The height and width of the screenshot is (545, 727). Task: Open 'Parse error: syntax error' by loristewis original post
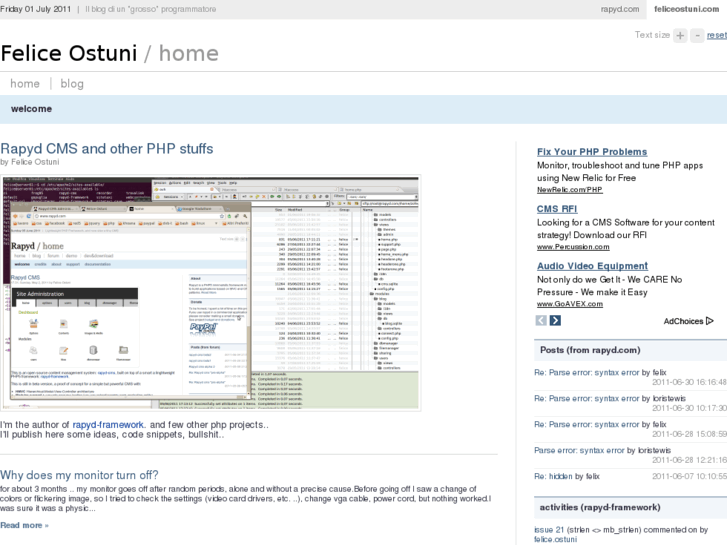579,450
